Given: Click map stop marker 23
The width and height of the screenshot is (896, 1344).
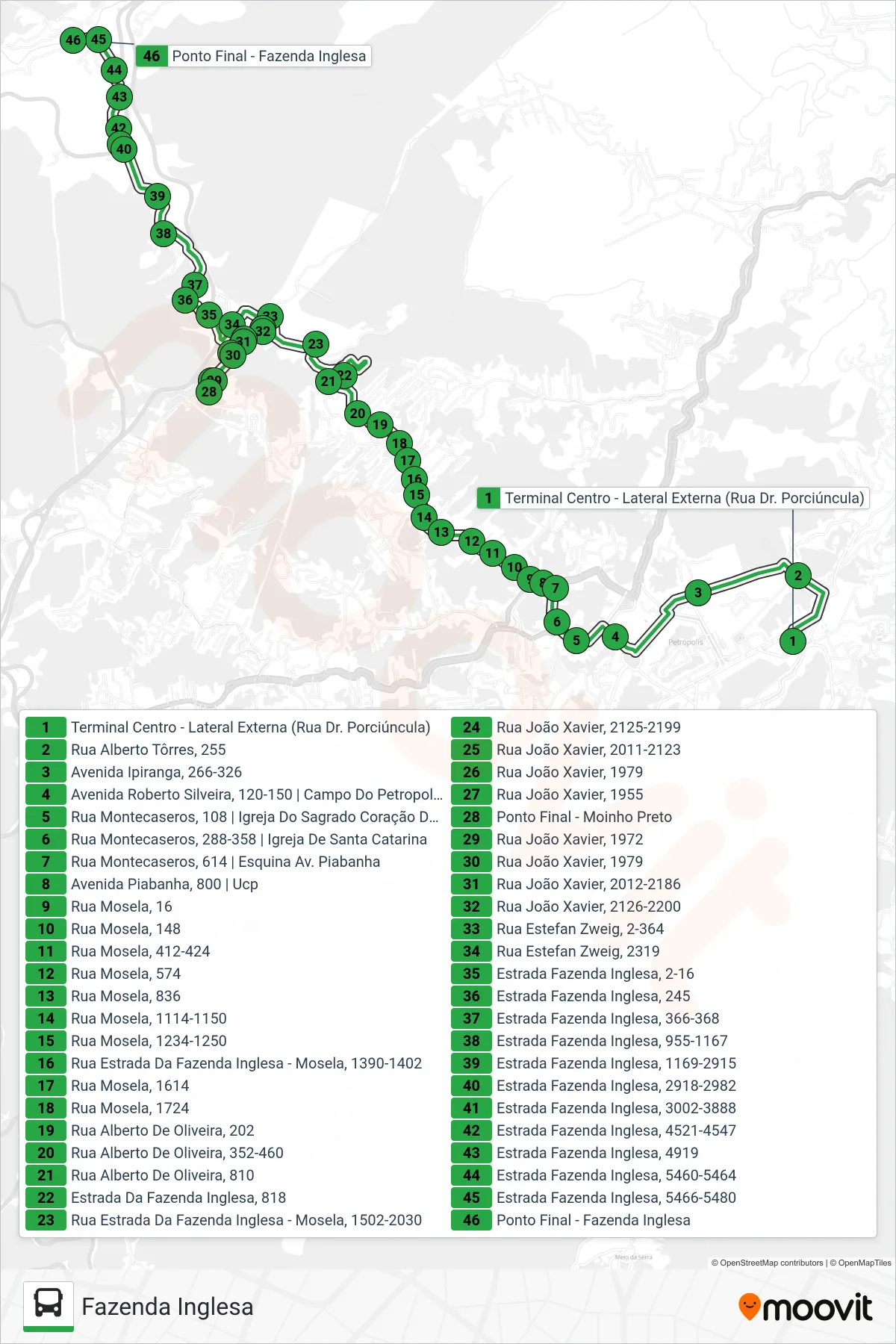Looking at the screenshot, I should click(316, 344).
